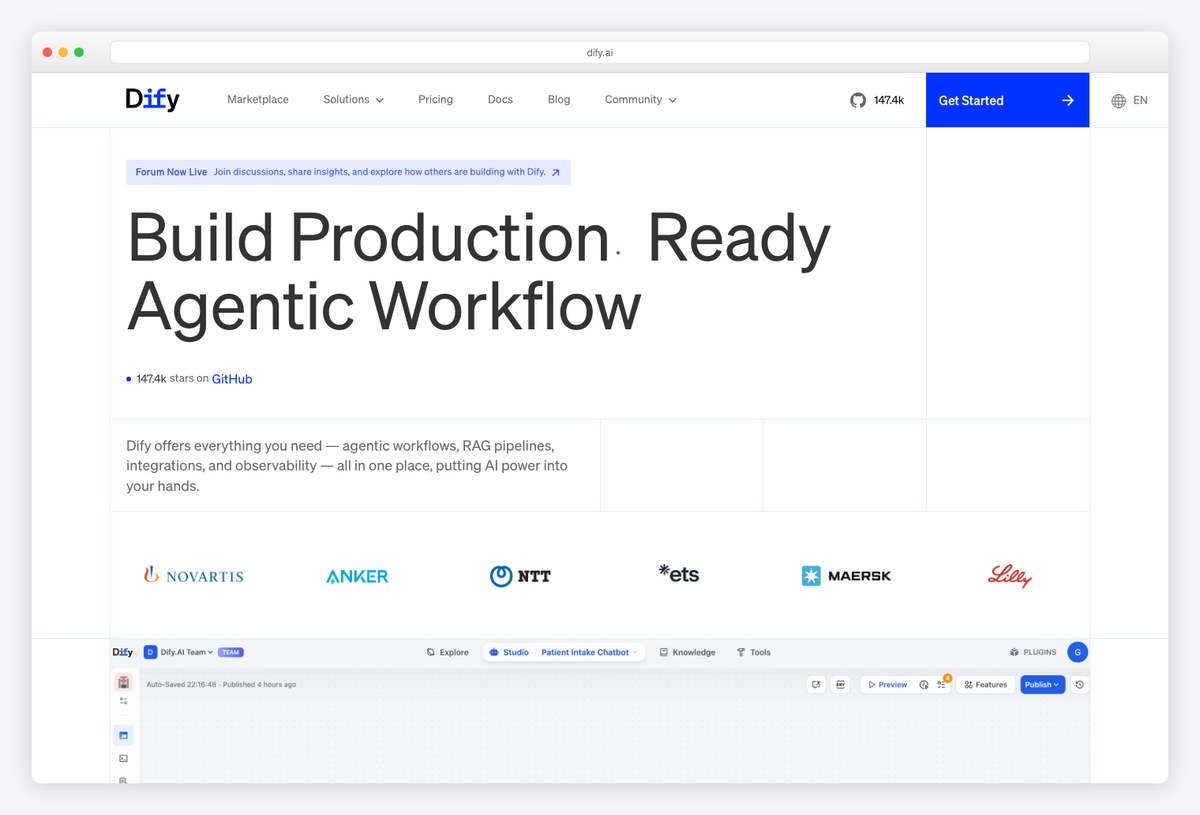The width and height of the screenshot is (1200, 815).
Task: Click the Novartis company logo
Action: 193,576
